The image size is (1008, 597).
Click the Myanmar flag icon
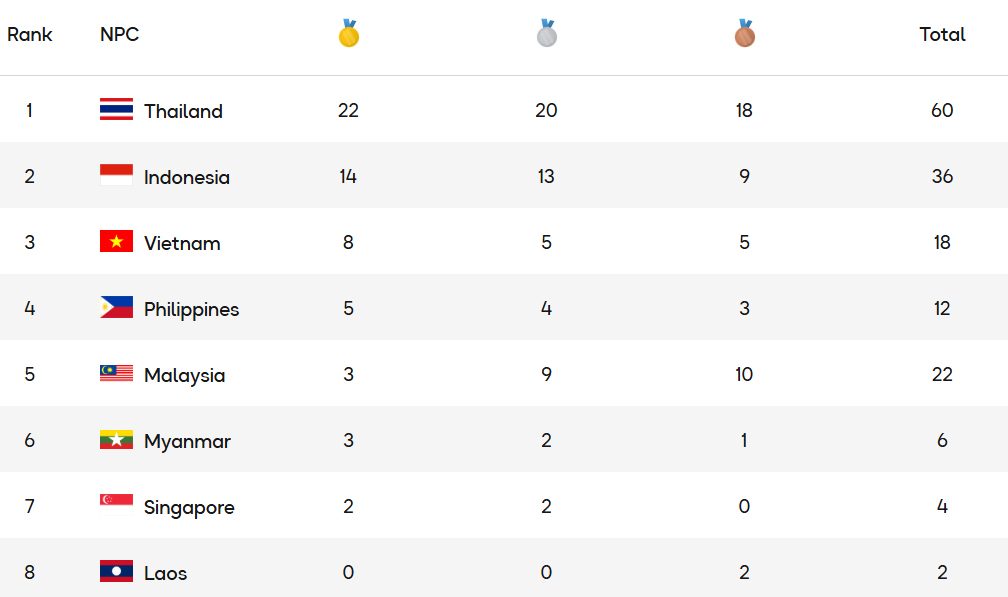point(116,440)
